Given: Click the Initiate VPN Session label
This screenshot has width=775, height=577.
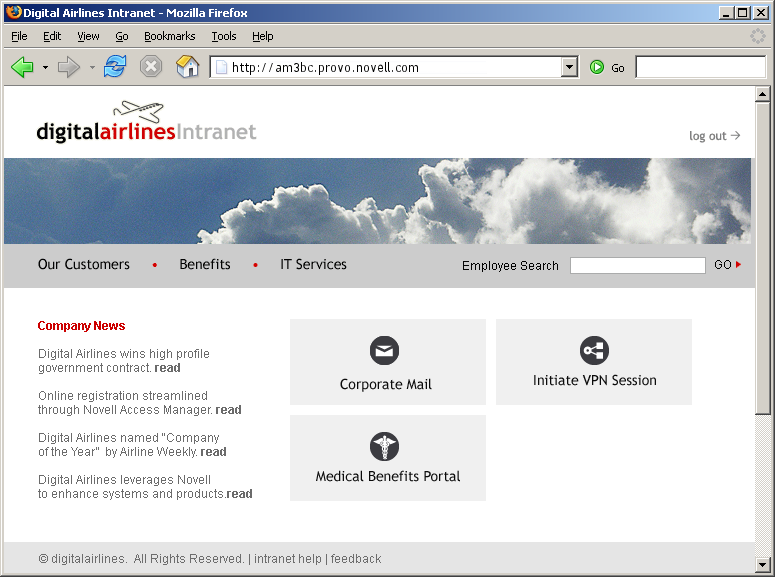Looking at the screenshot, I should pyautogui.click(x=595, y=380).
